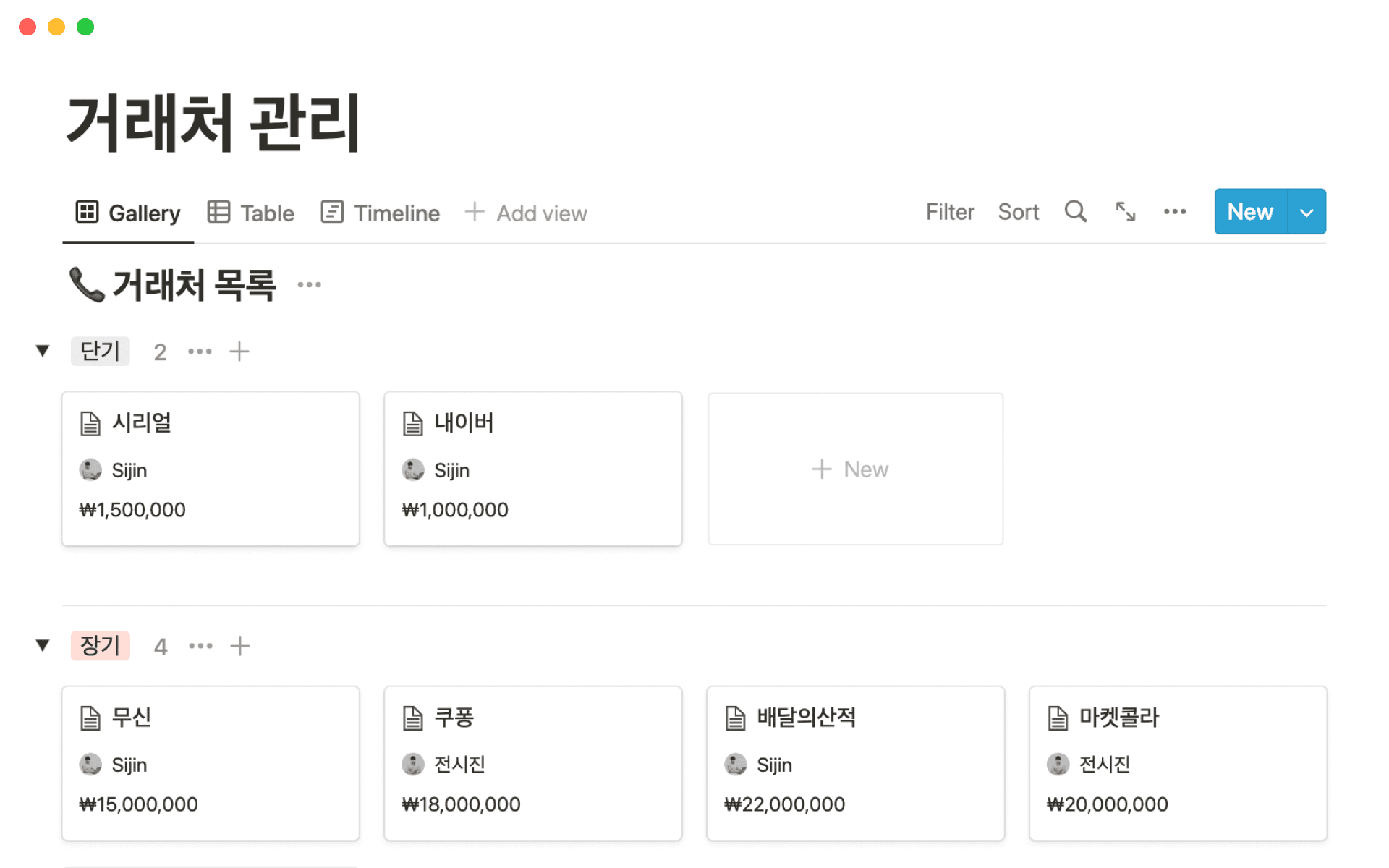Open the 배달의산적 card page icon
1389x868 pixels.
pos(736,718)
